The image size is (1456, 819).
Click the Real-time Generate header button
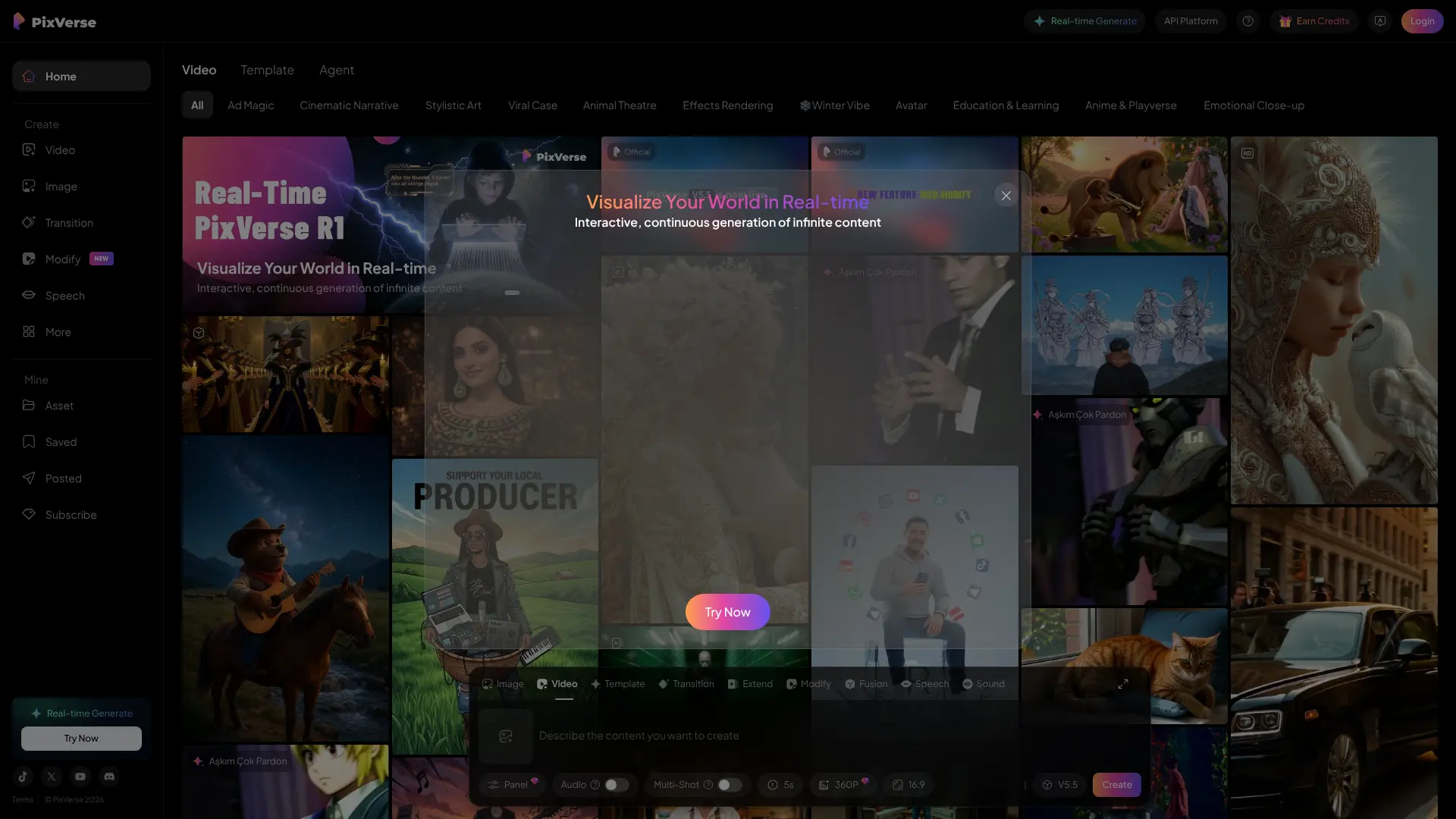point(1084,21)
